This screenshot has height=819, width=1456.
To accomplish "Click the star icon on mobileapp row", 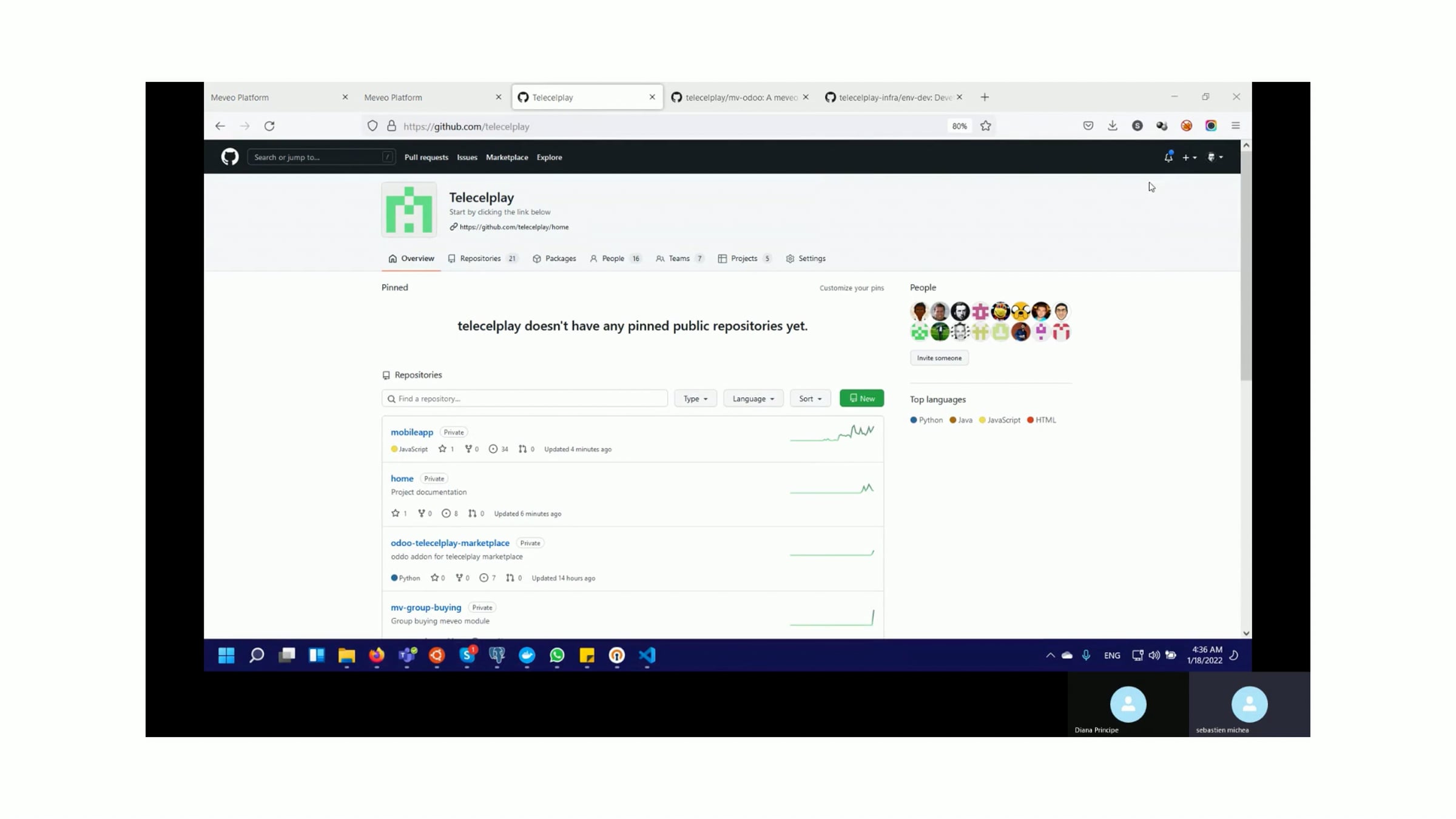I will point(442,449).
